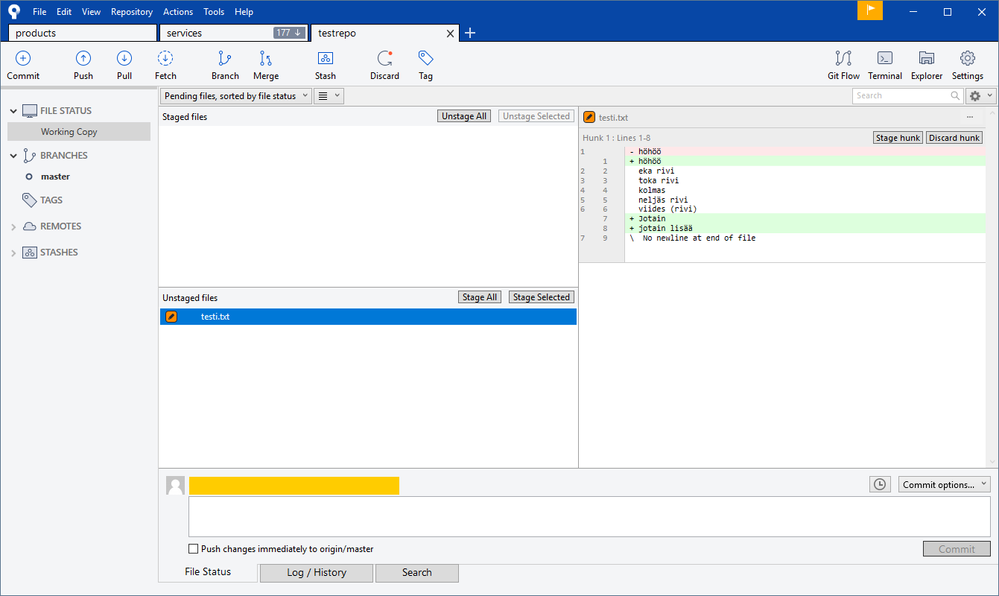Select the File Status bottom tab
Viewport: 999px width, 596px height.
coord(208,572)
